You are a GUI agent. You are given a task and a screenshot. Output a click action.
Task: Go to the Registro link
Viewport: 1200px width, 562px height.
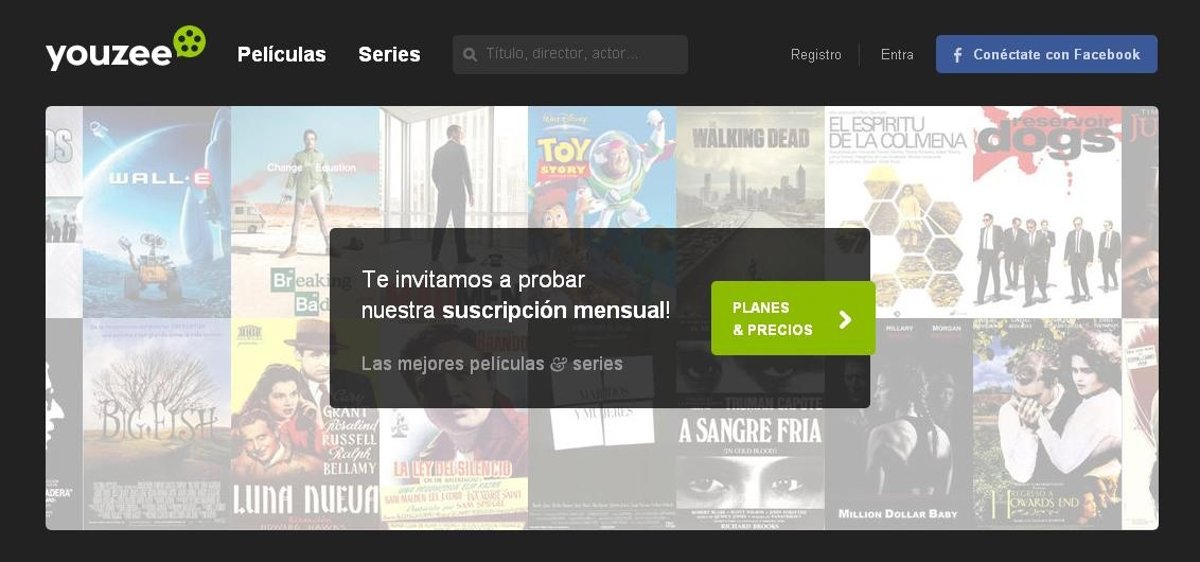click(x=816, y=55)
